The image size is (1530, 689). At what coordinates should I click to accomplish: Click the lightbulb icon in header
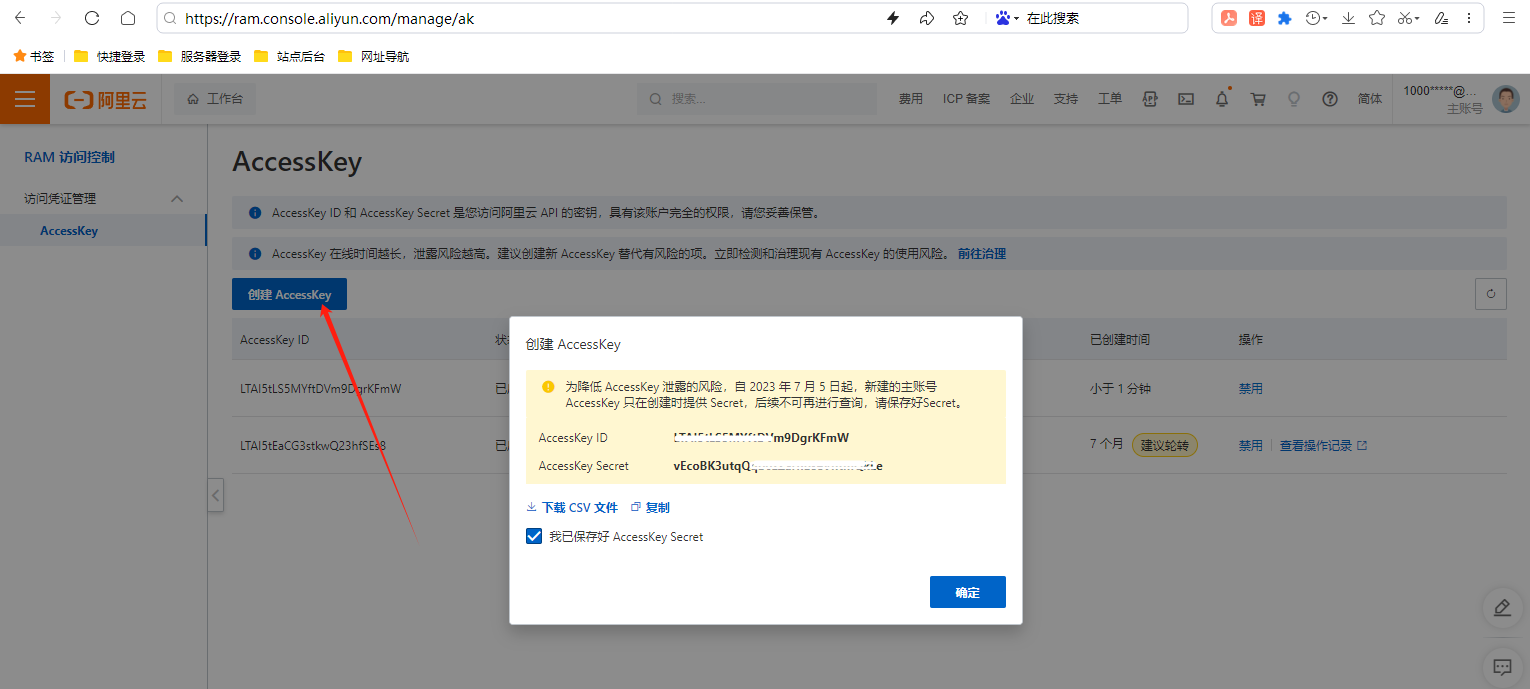tap(1294, 99)
